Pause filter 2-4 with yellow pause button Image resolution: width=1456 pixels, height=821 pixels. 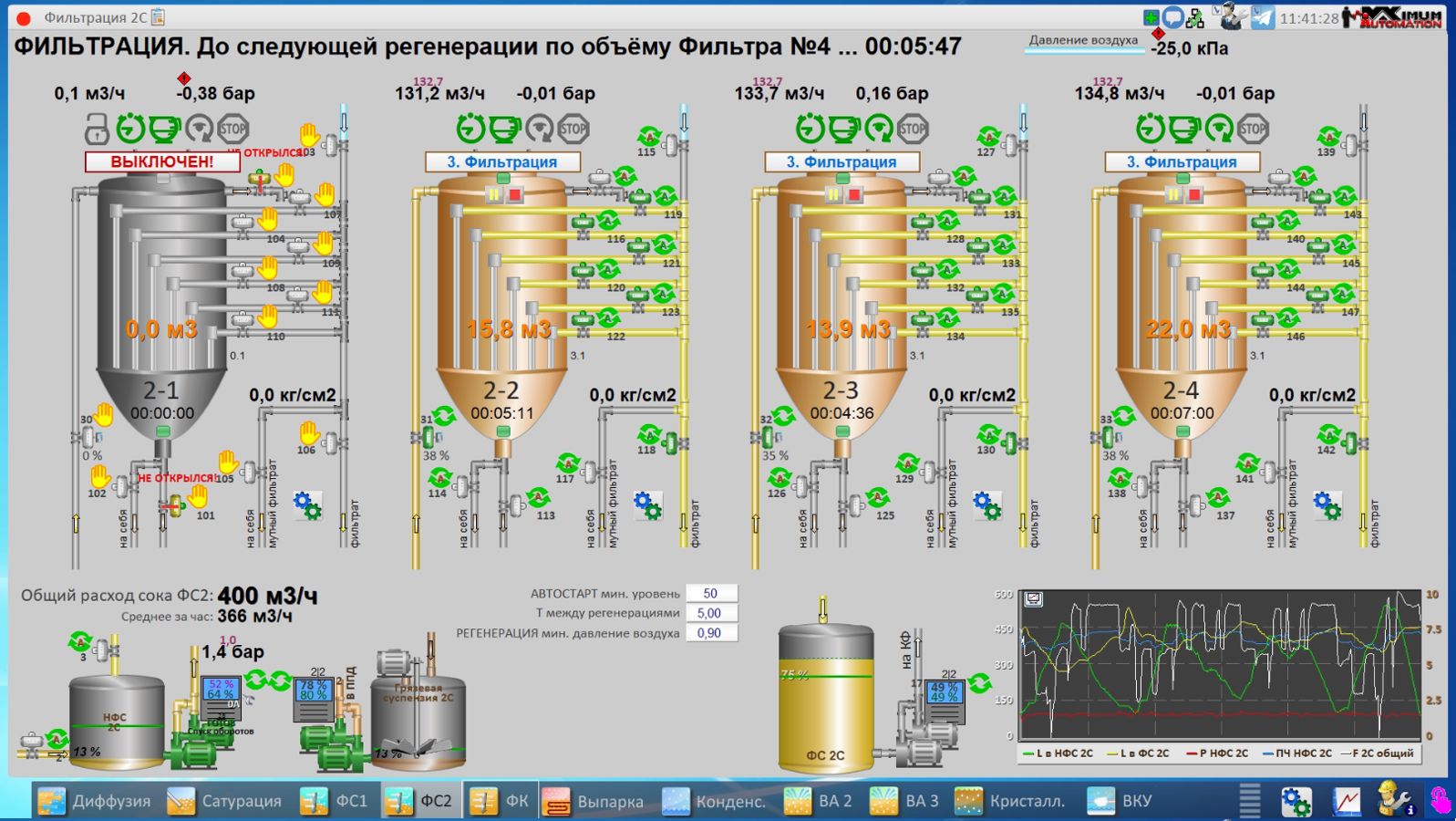tap(1173, 194)
